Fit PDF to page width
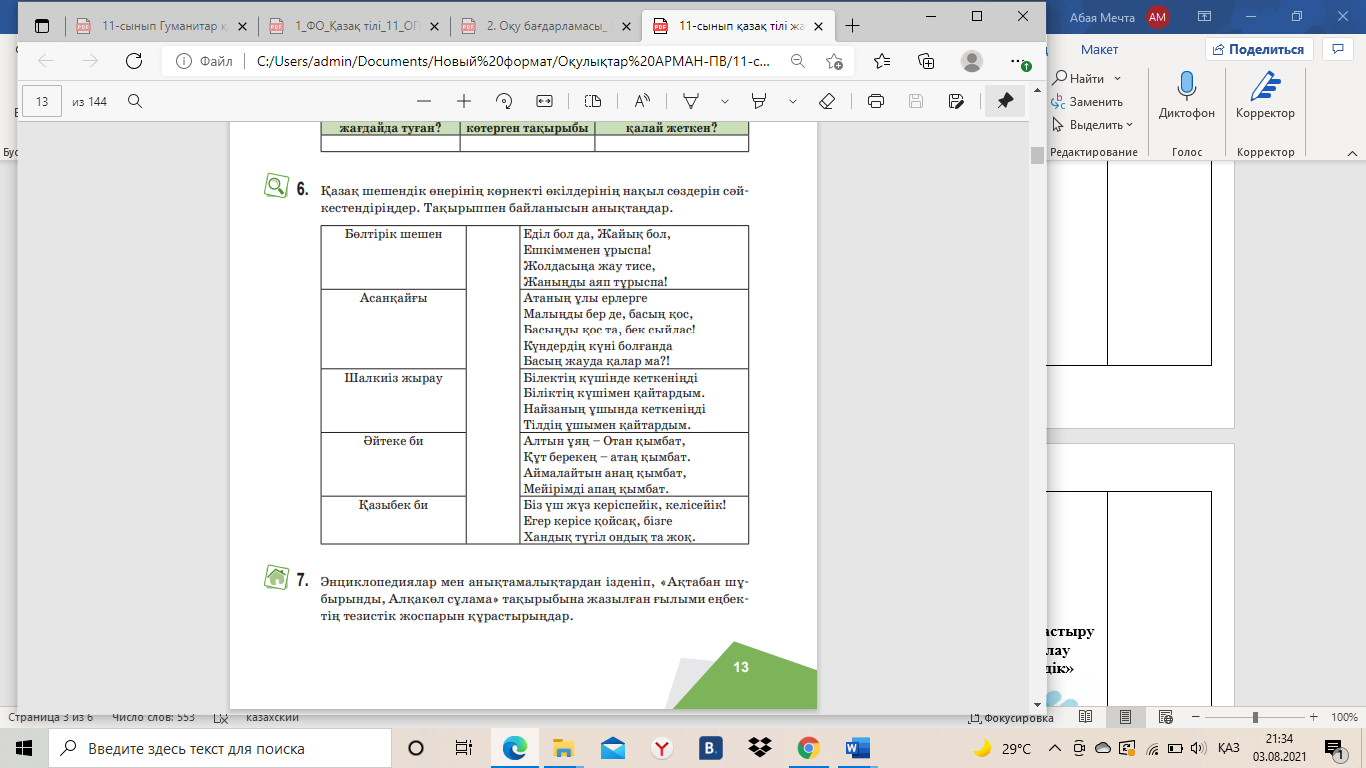Screen dimensions: 1366x768 [x=544, y=101]
